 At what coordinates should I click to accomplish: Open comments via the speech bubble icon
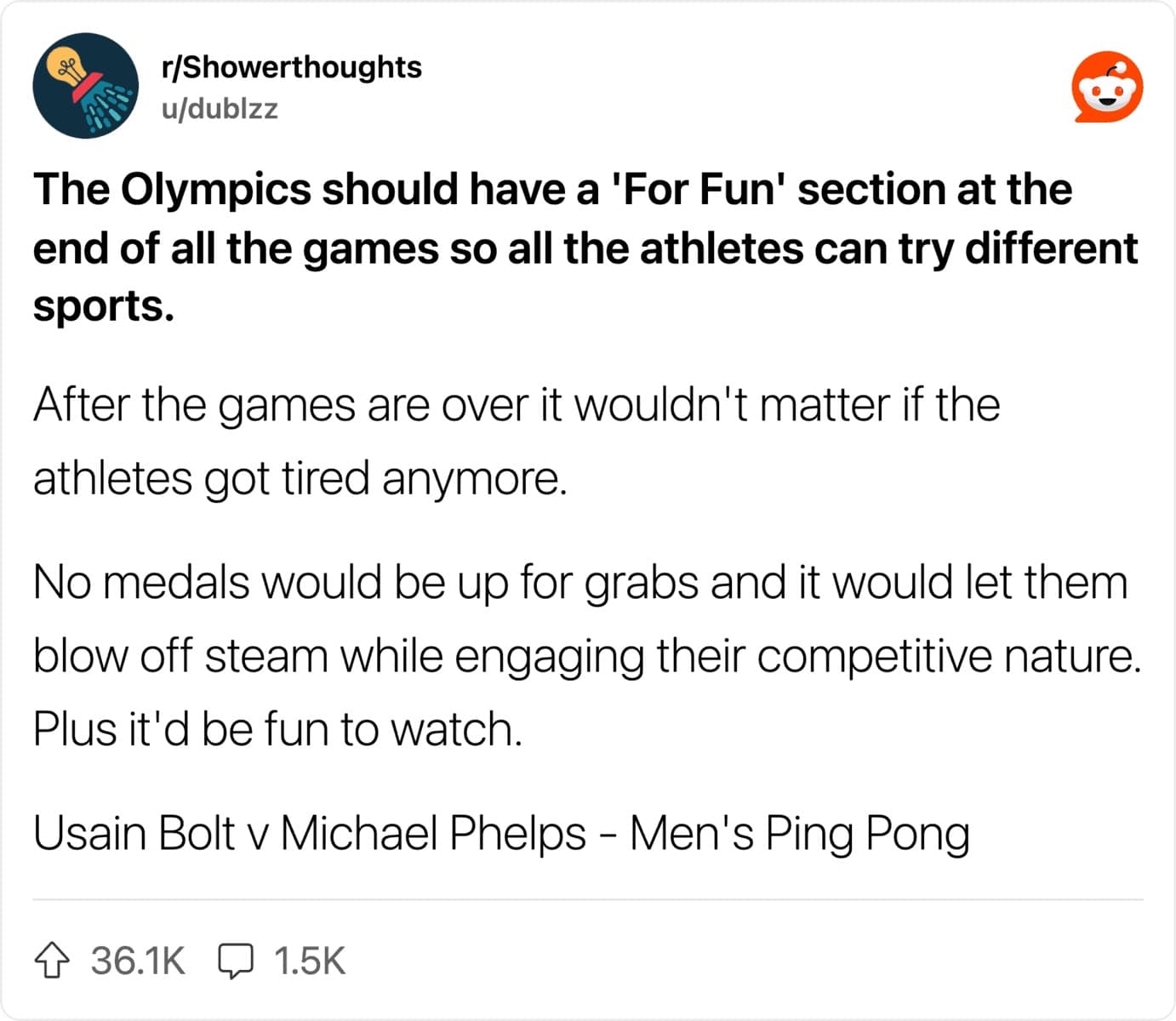pos(236,961)
